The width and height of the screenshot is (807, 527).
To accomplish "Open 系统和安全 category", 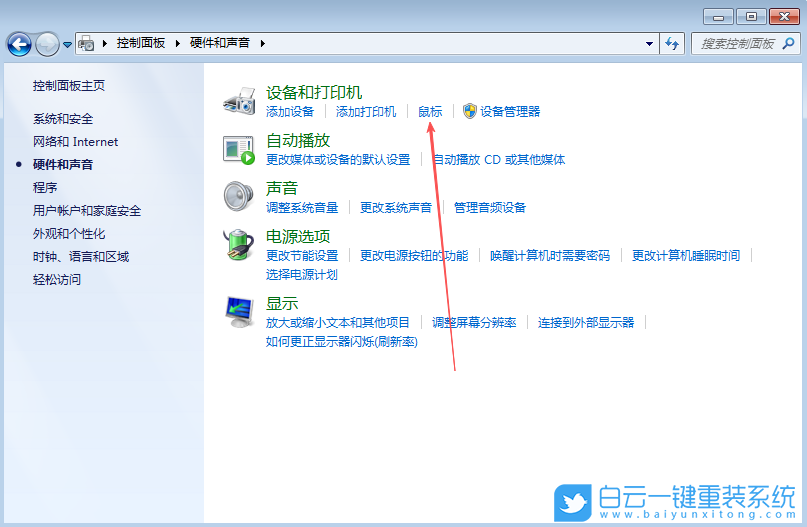I will [x=63, y=119].
